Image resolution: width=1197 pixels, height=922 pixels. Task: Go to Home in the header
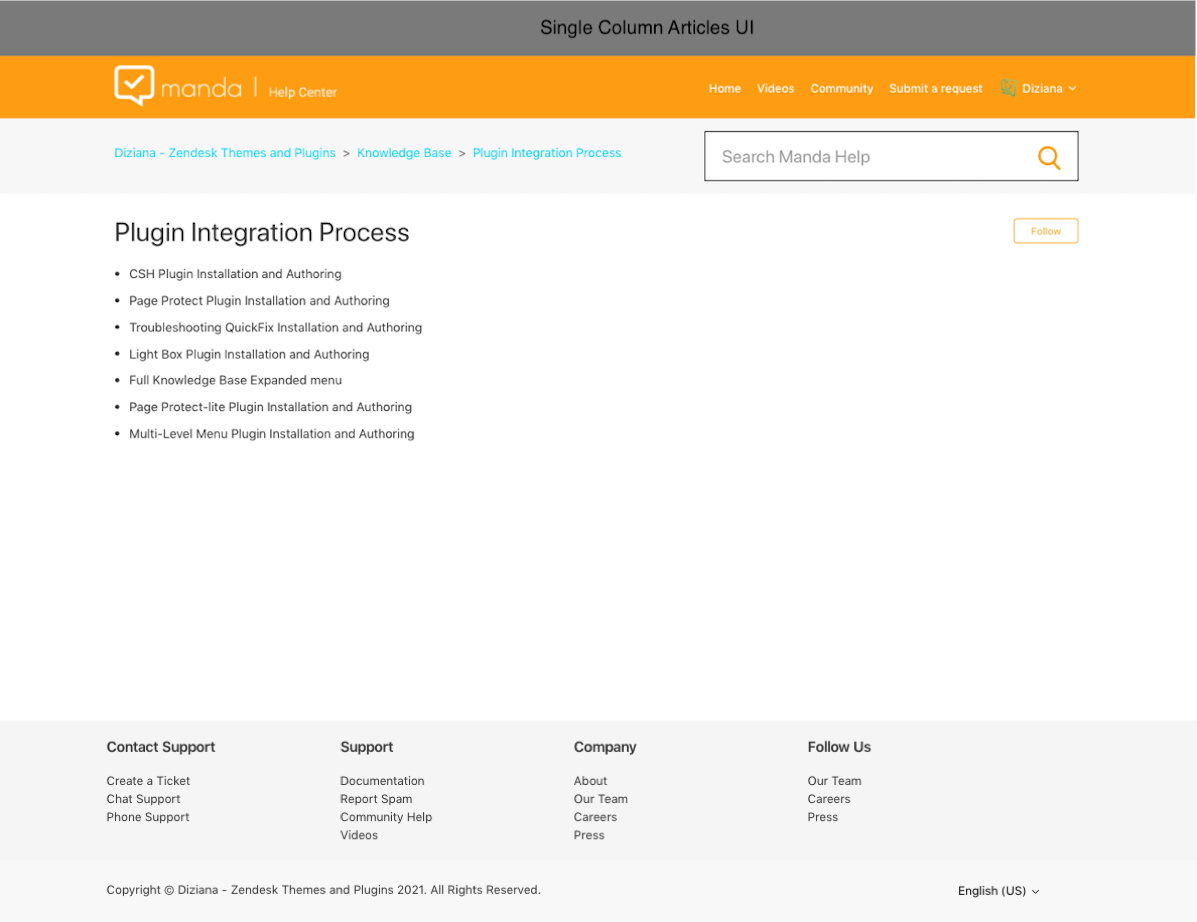click(x=724, y=89)
